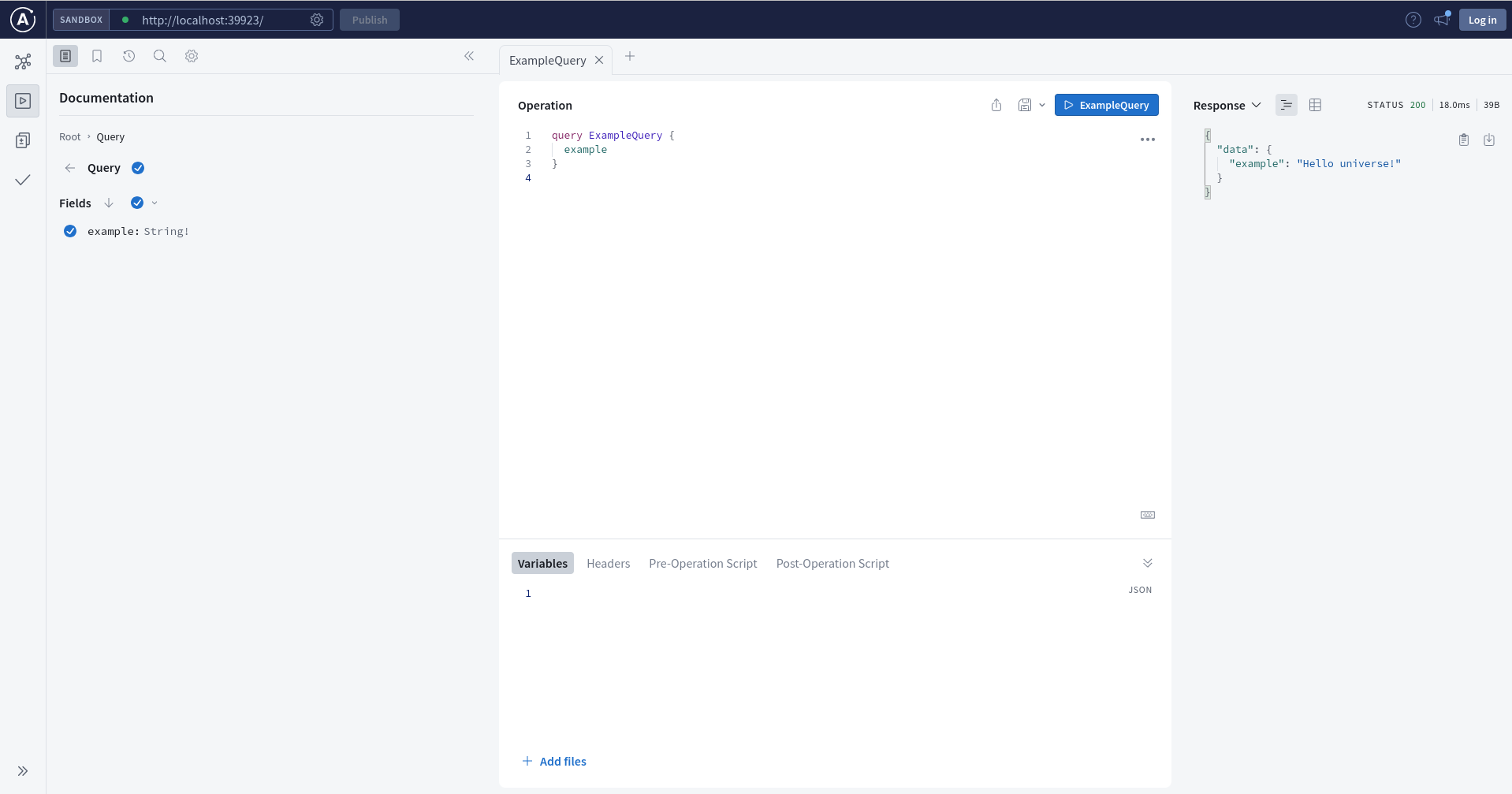Open the schema graph view
Image resolution: width=1512 pixels, height=794 pixels.
coord(24,62)
